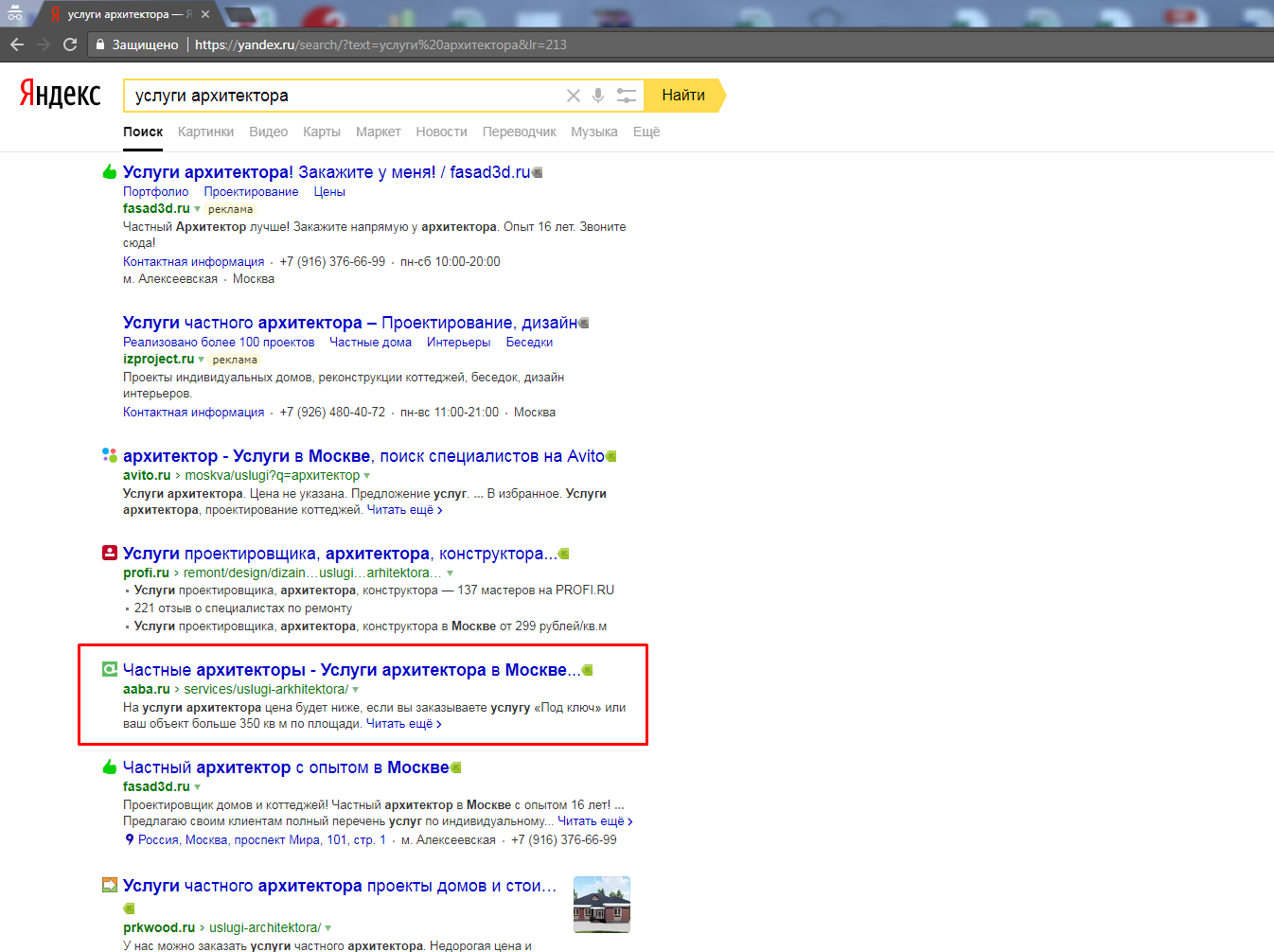Click tag icon after the Avito result title
This screenshot has width=1274, height=952.
[611, 456]
